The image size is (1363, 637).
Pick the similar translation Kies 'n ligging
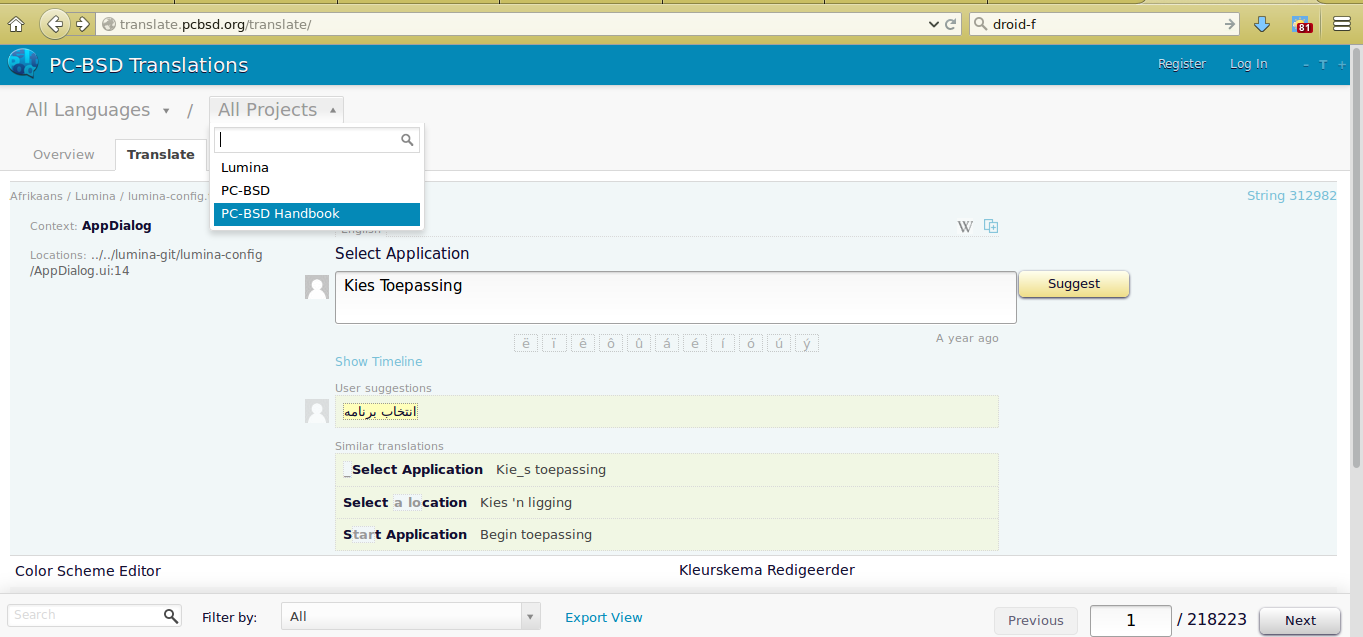(667, 503)
